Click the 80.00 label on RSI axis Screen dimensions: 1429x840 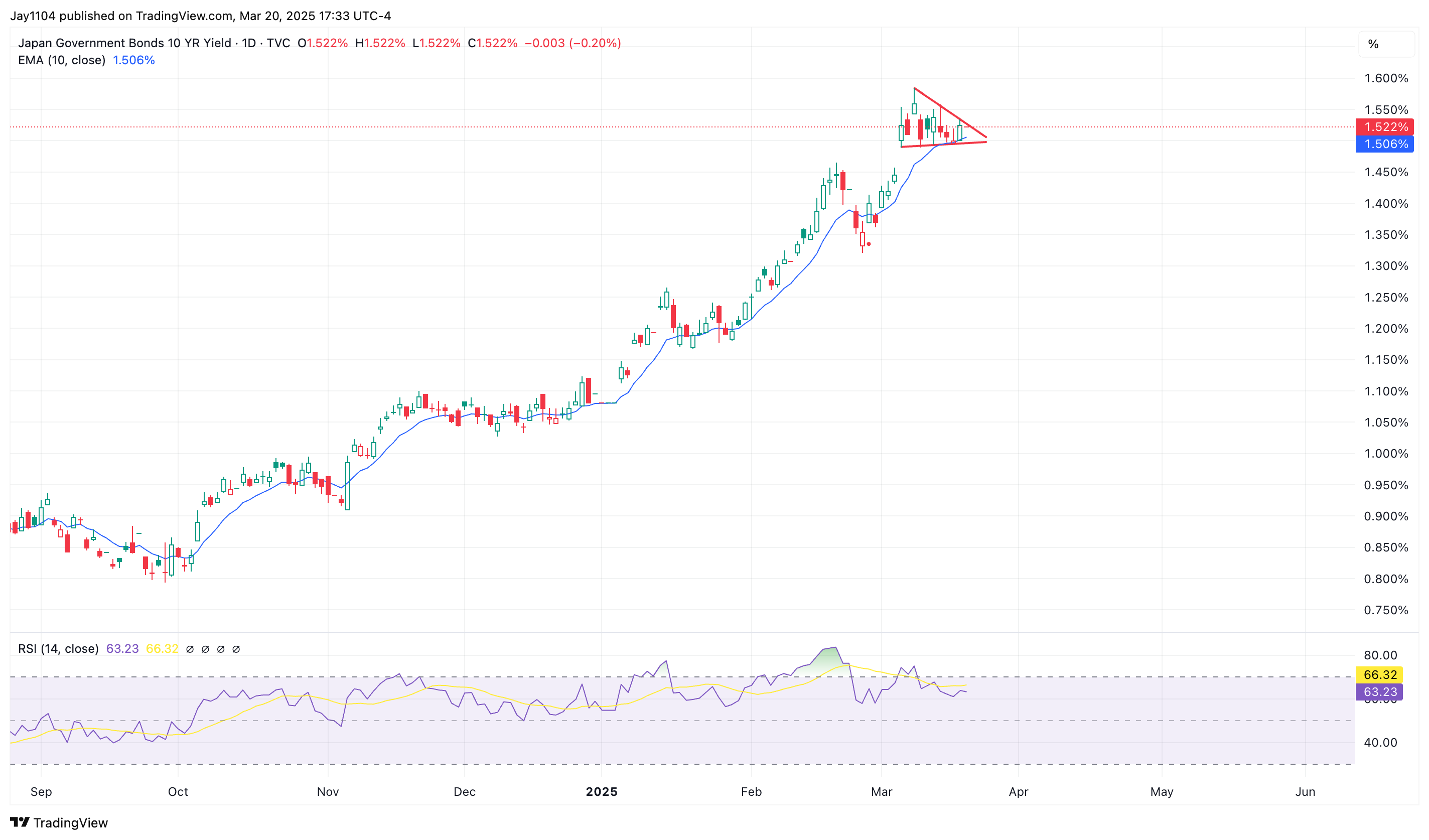(x=1380, y=655)
